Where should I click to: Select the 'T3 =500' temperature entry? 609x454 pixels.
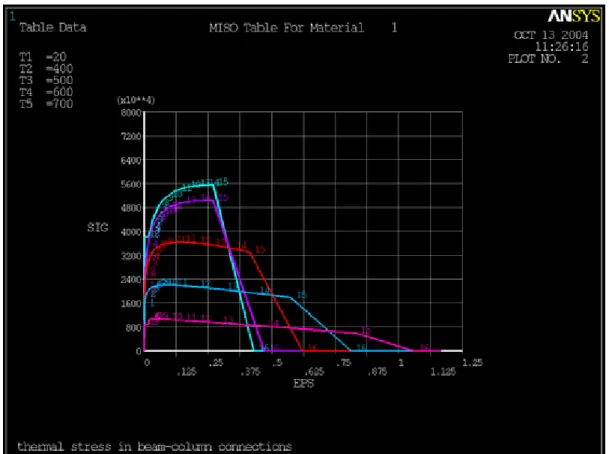coord(46,80)
